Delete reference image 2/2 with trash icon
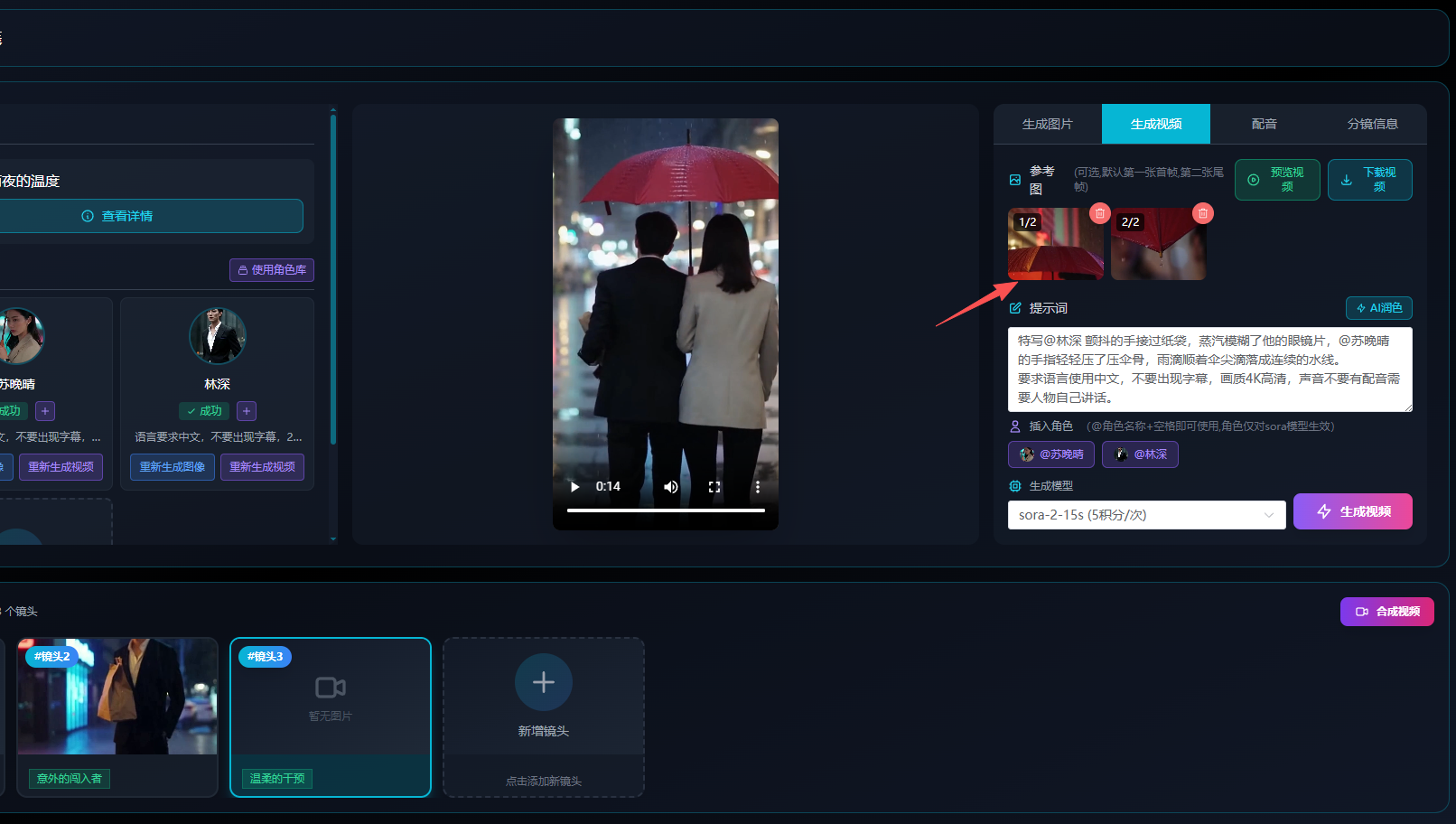 coord(1202,213)
